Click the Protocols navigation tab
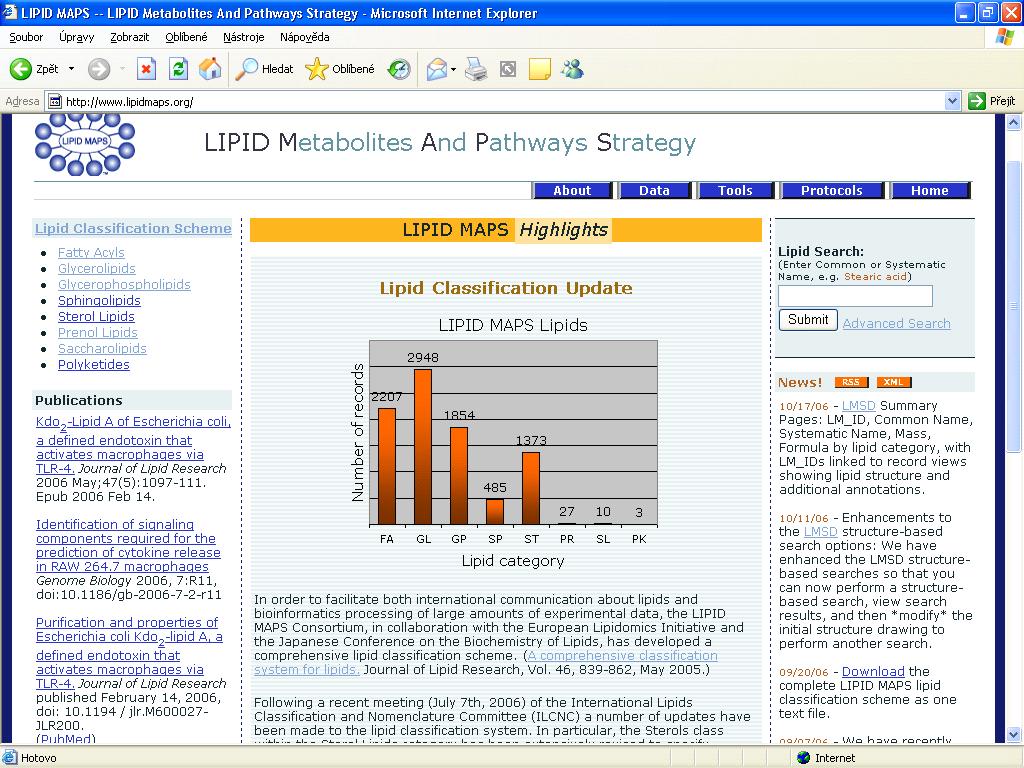1024x768 pixels. pyautogui.click(x=832, y=190)
